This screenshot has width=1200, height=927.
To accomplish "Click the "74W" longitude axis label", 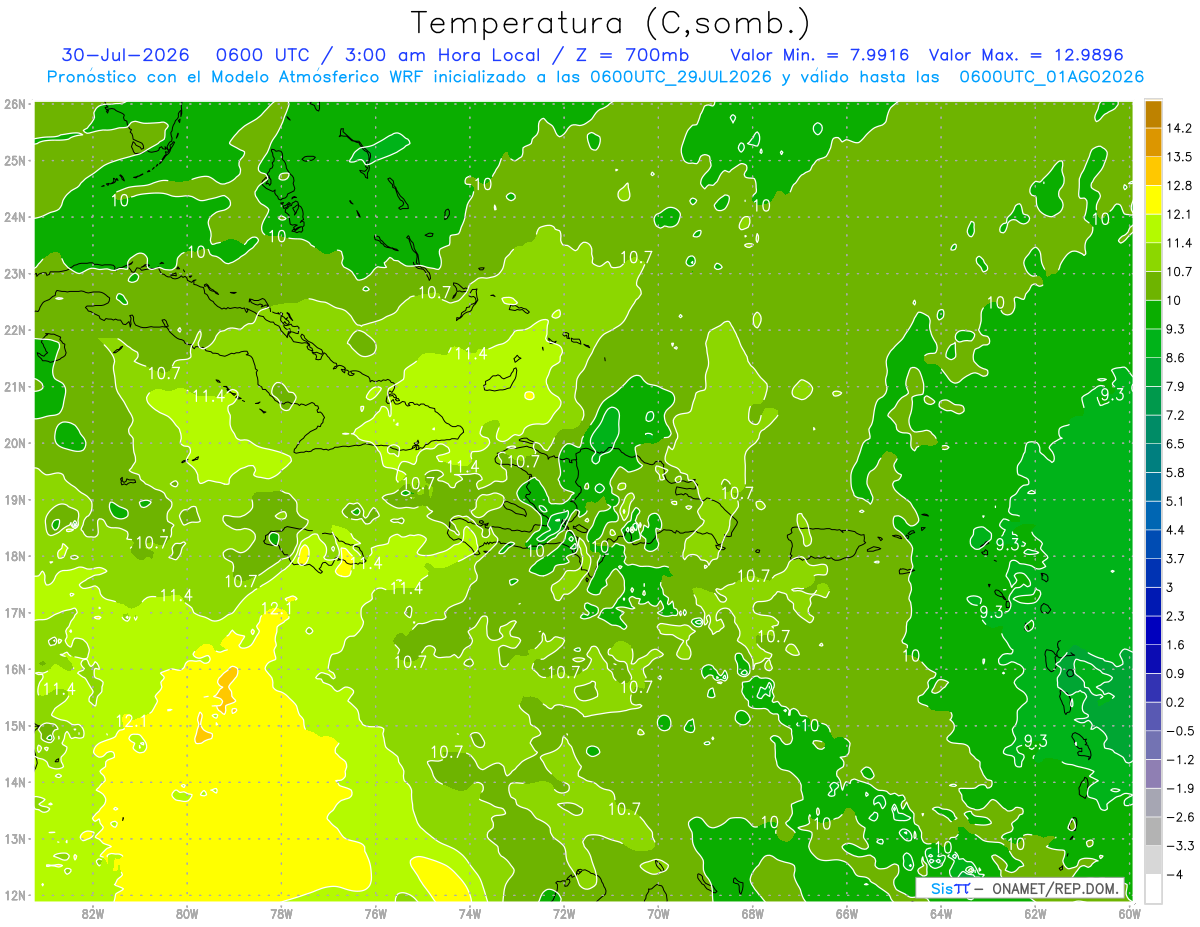I will tap(470, 913).
